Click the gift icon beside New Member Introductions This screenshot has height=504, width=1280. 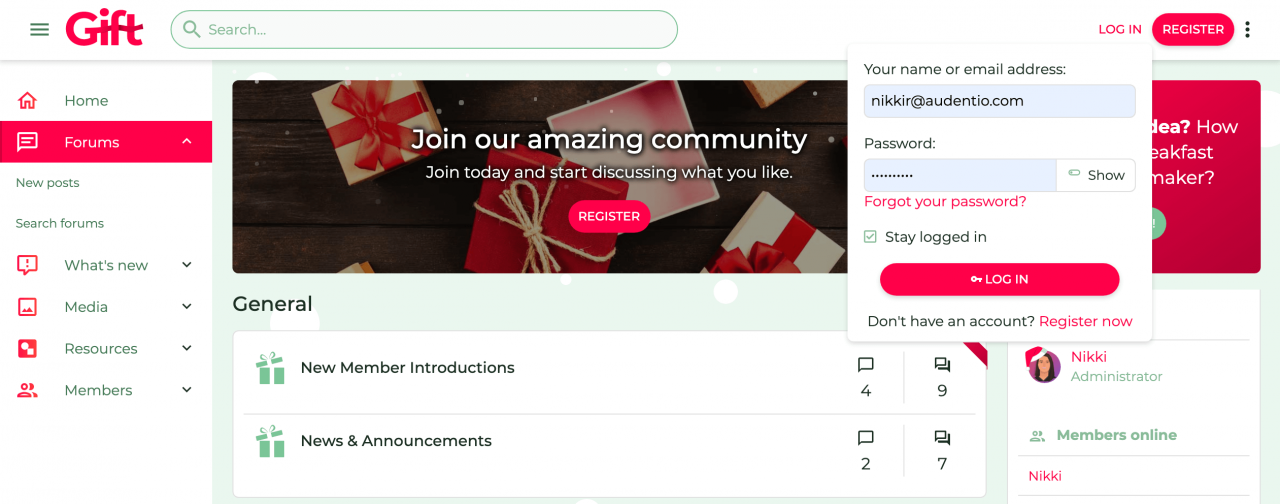click(270, 368)
